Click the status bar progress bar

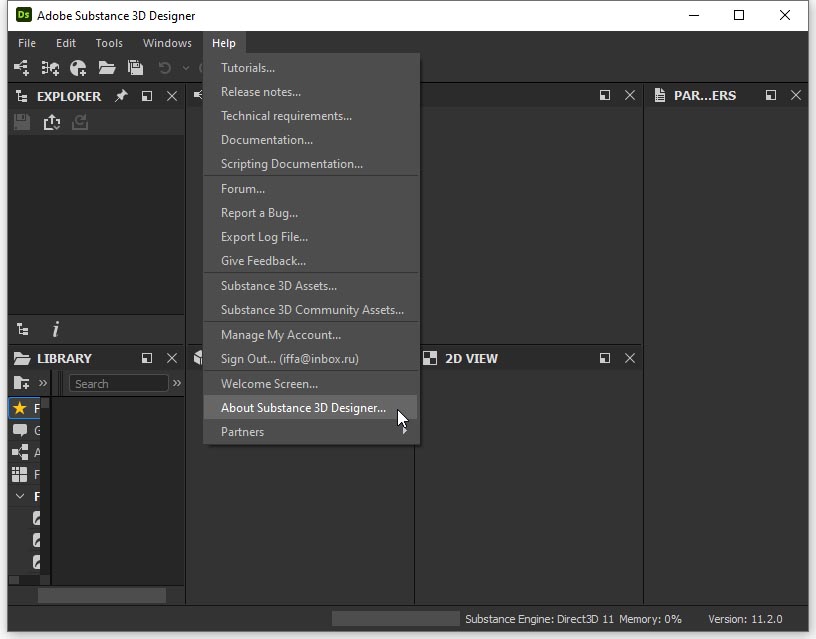pyautogui.click(x=396, y=619)
